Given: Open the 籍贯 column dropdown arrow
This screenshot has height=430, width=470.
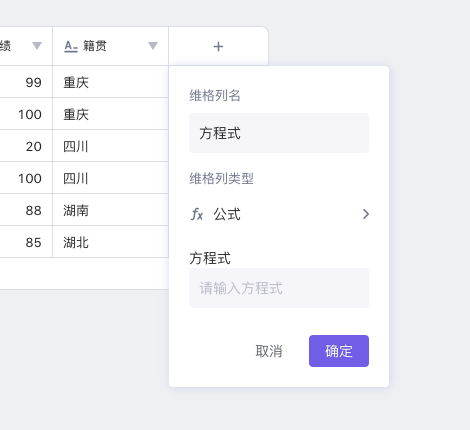Looking at the screenshot, I should tap(153, 46).
